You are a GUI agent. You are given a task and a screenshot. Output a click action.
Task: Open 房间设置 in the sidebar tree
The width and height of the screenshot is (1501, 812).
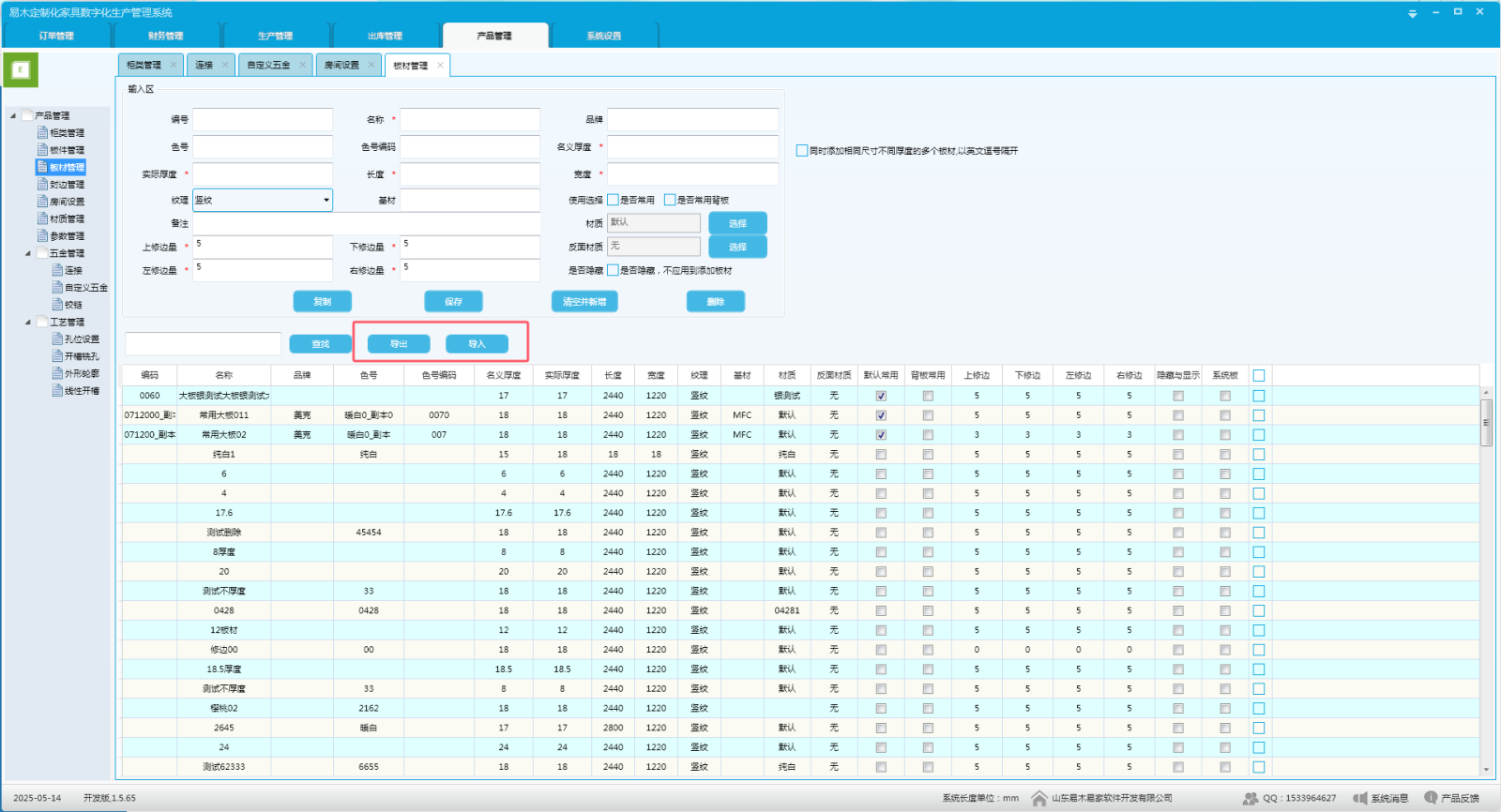[66, 201]
